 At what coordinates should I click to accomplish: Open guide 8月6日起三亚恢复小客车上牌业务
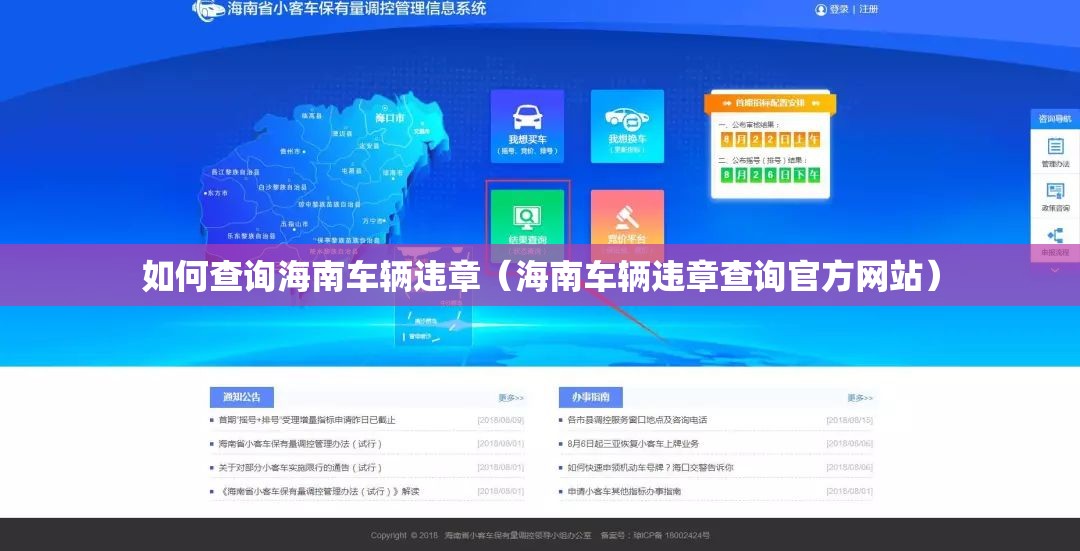[633, 444]
